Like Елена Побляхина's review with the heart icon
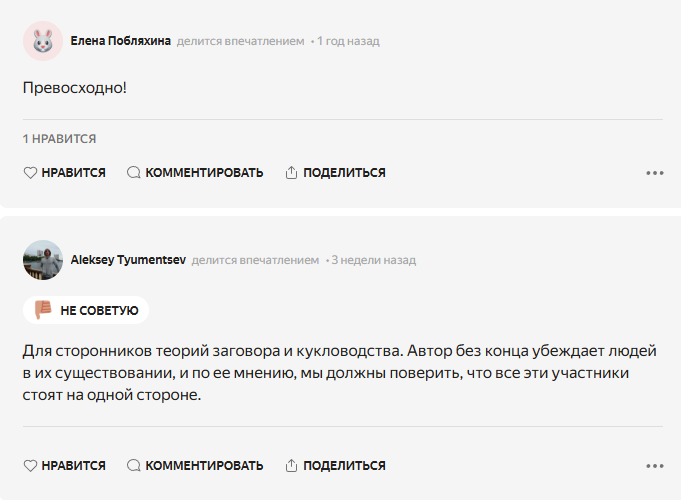 pyautogui.click(x=64, y=172)
